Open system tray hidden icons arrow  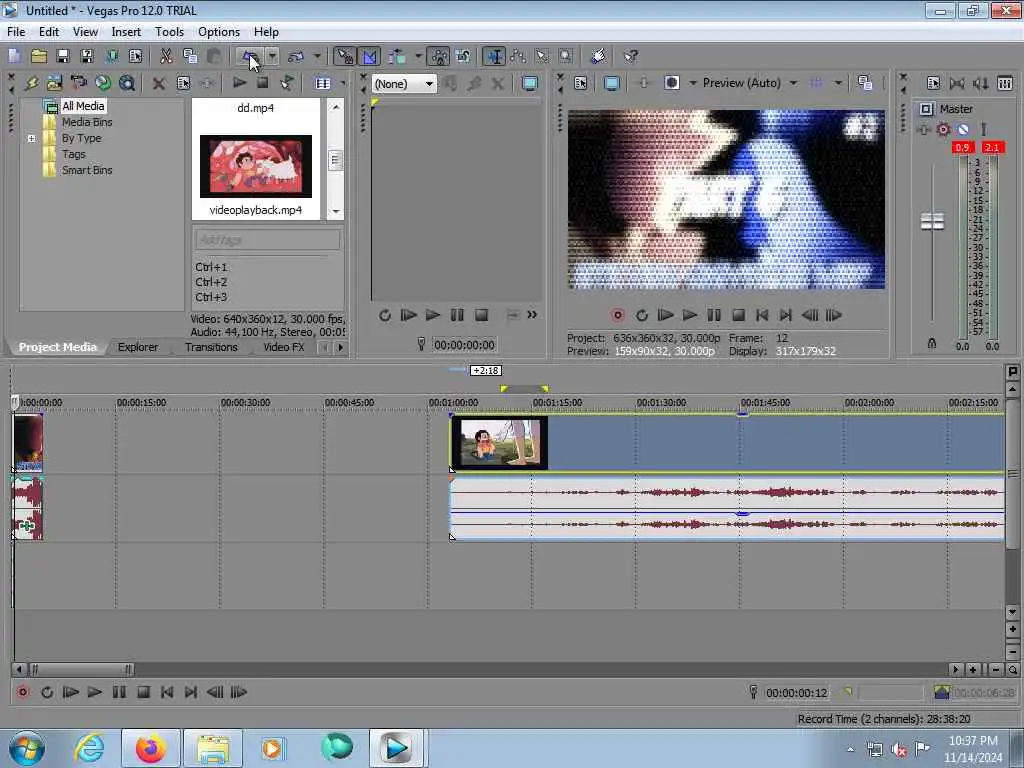pos(850,749)
